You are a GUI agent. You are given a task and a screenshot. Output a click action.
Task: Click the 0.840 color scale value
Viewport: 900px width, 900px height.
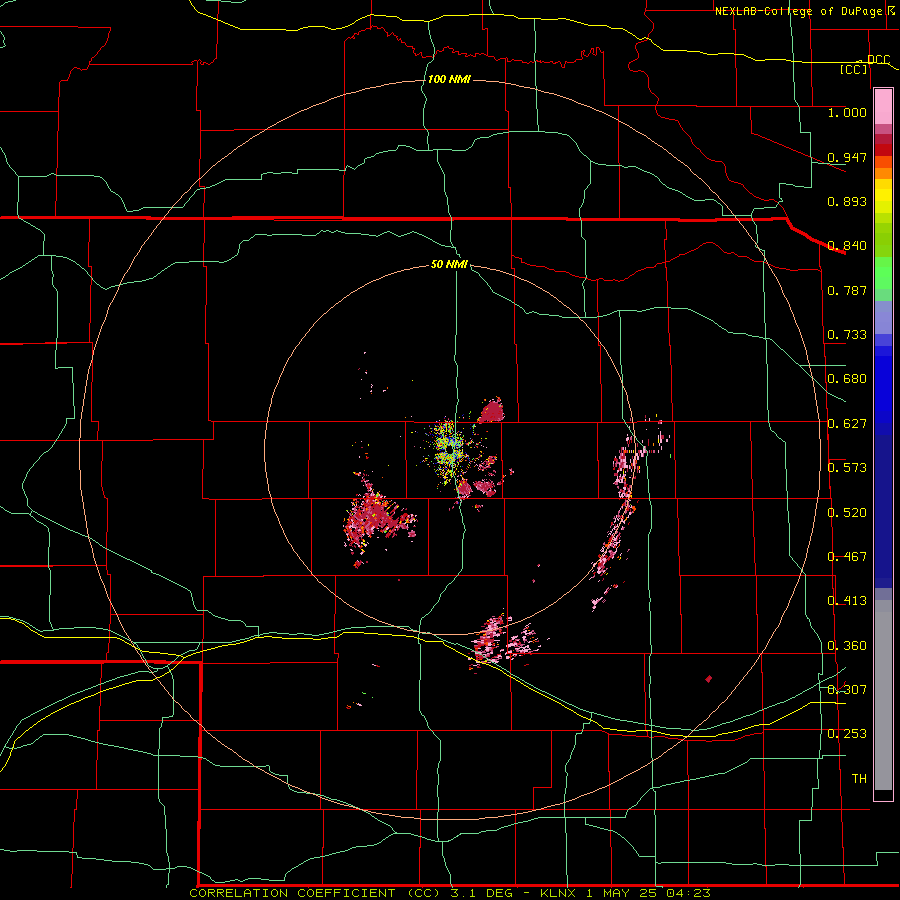point(847,246)
